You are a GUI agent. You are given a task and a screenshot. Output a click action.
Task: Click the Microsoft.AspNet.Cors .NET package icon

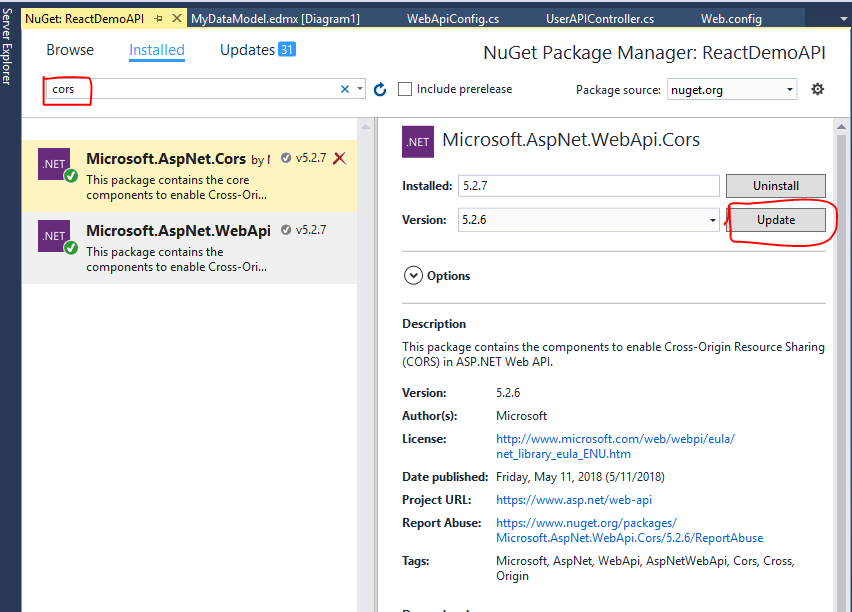tap(54, 164)
